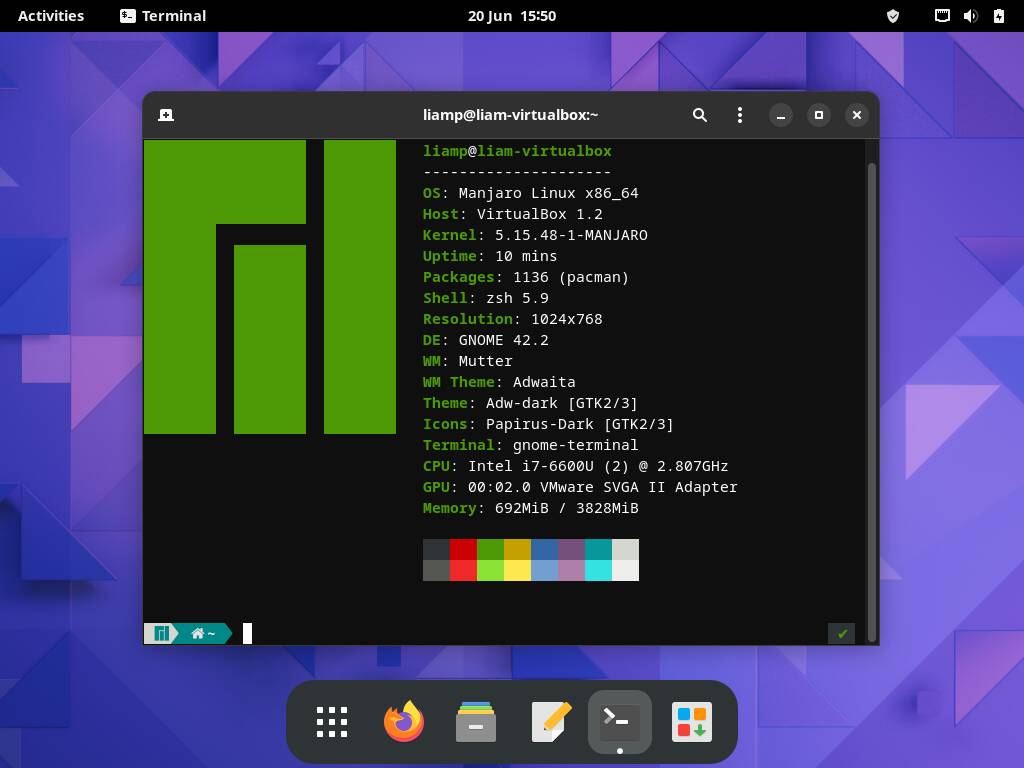This screenshot has height=768, width=1024.
Task: Click the Show Applications grid icon
Action: click(331, 721)
